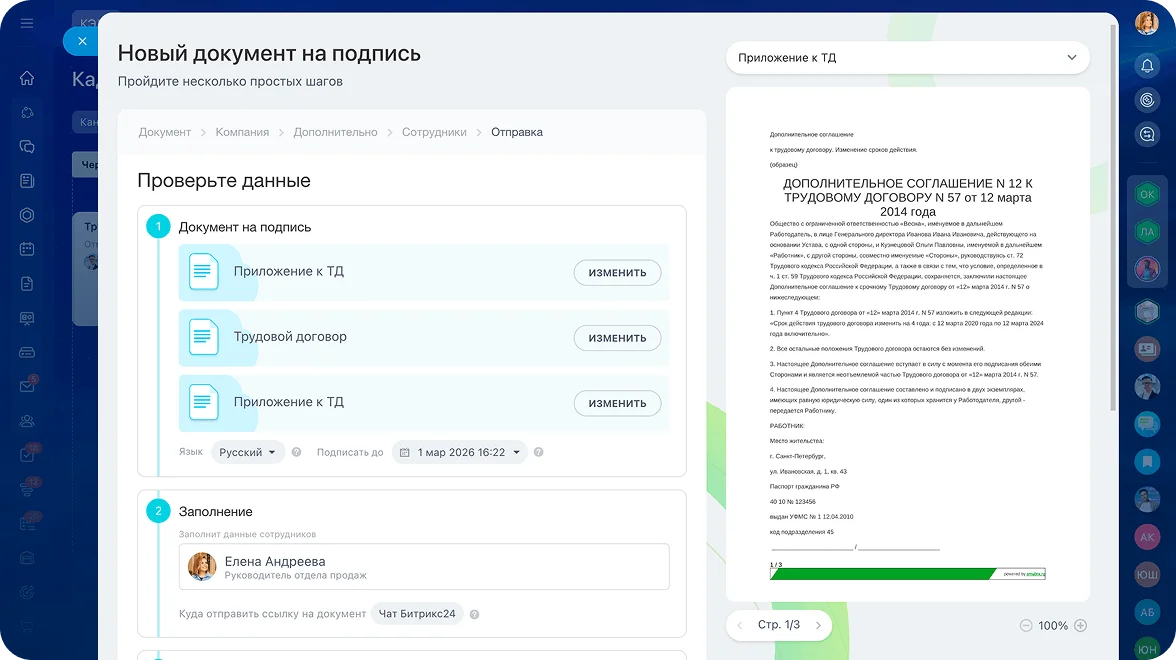Image resolution: width=1176 pixels, height=660 pixels.
Task: Open the shopping cart icon in left sidebar
Action: coord(27,627)
